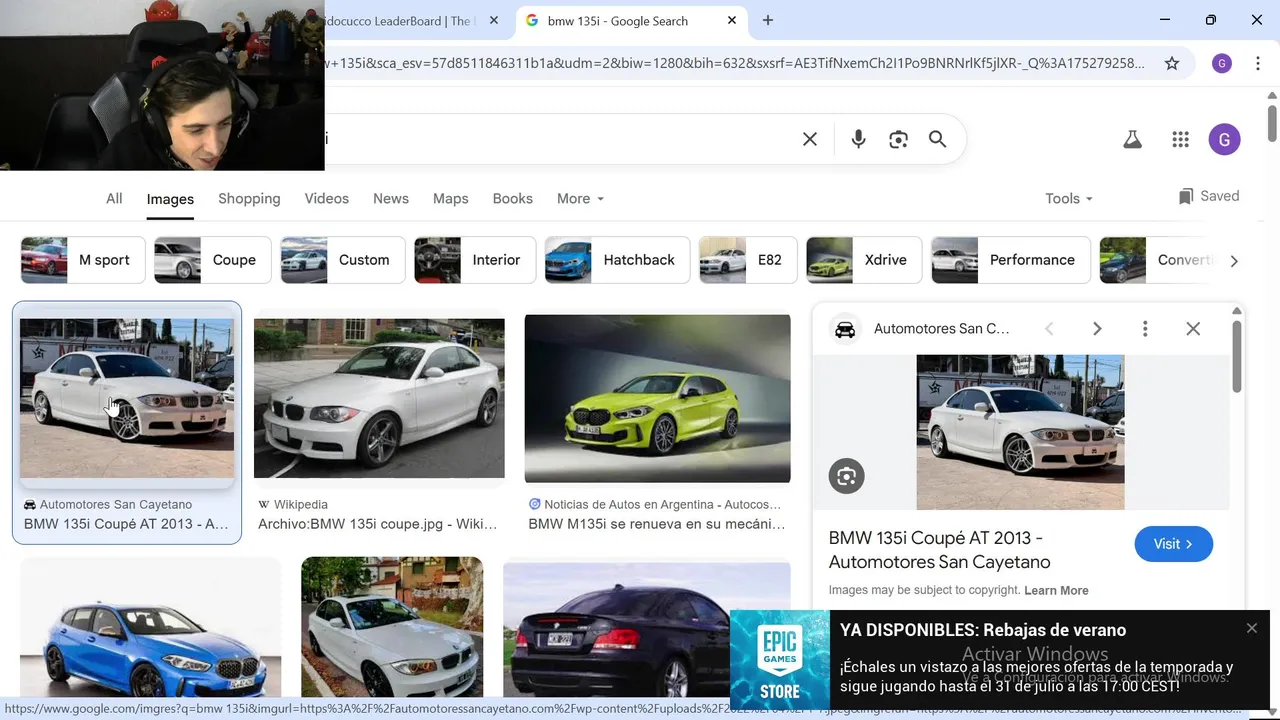
Task: Switch to the News tab
Action: pyautogui.click(x=391, y=198)
